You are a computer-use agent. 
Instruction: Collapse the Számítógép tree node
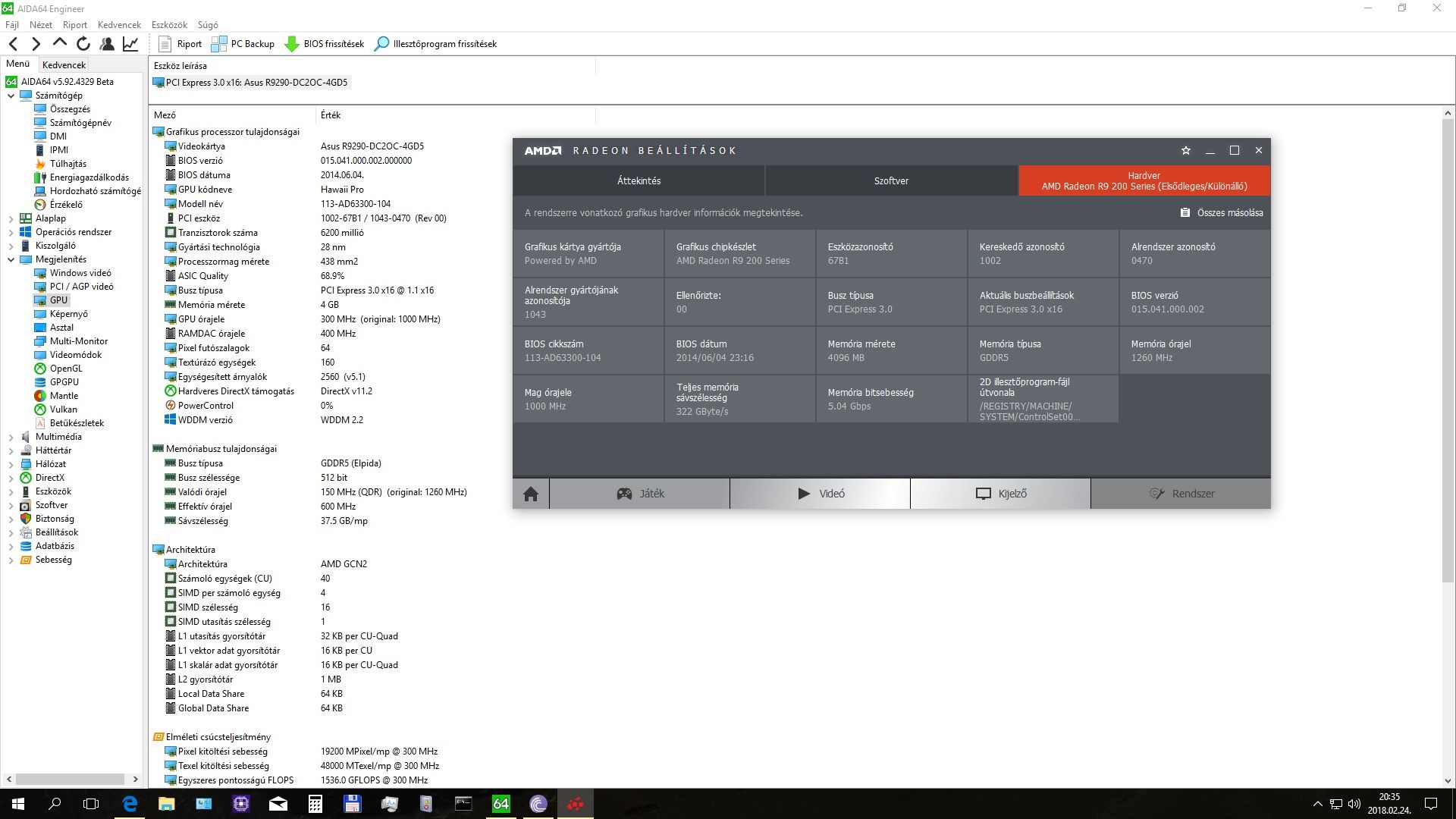(11, 96)
